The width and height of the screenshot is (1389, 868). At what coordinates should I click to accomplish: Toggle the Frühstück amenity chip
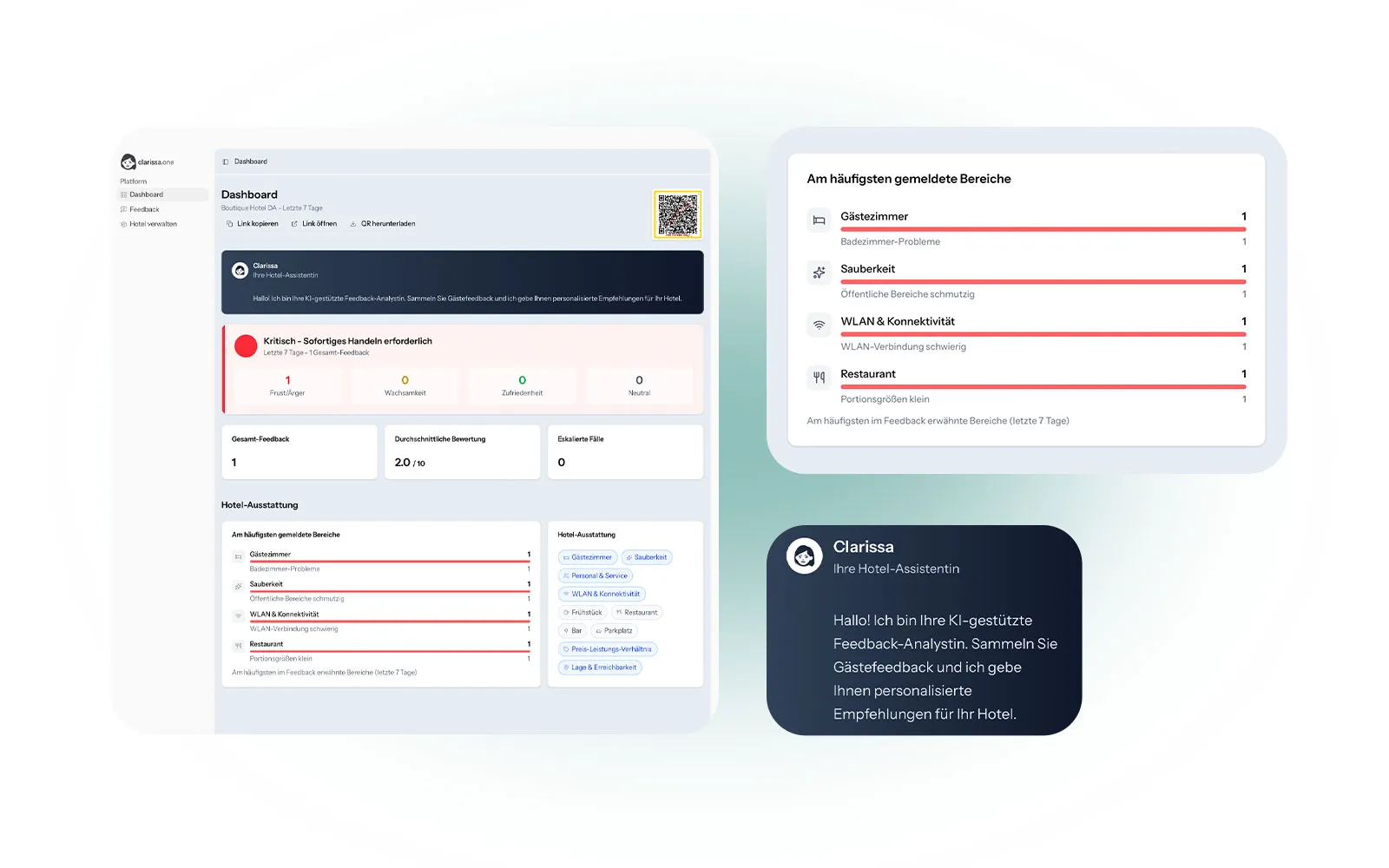[583, 612]
